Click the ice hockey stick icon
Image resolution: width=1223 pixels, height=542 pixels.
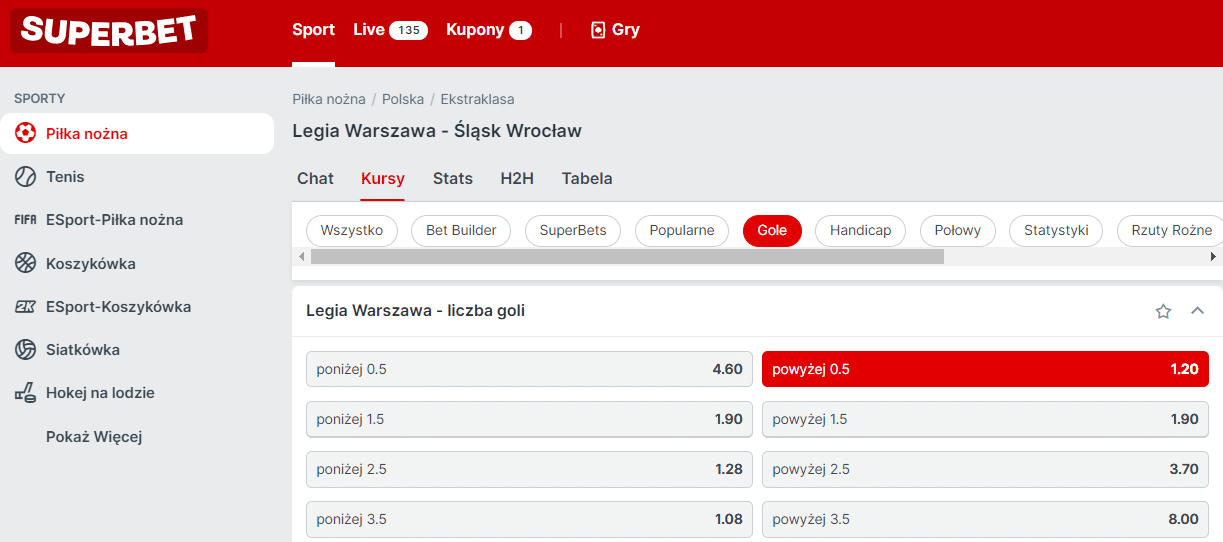[x=25, y=393]
